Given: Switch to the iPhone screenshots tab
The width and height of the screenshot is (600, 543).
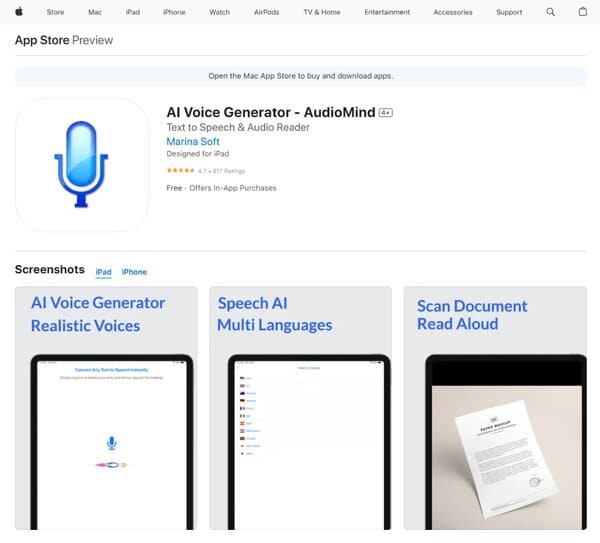Looking at the screenshot, I should (134, 272).
